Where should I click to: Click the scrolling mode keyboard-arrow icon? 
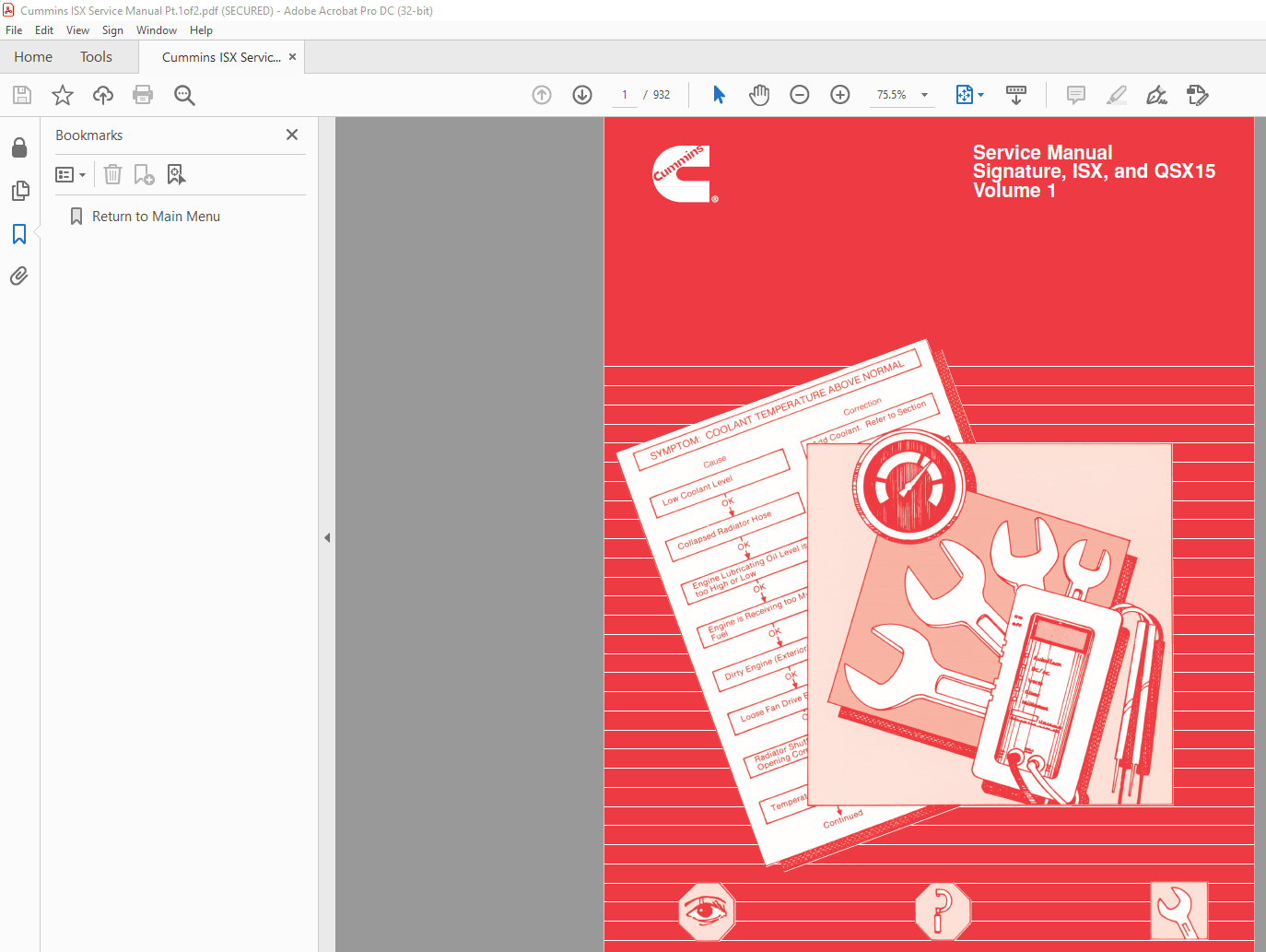tap(1016, 95)
